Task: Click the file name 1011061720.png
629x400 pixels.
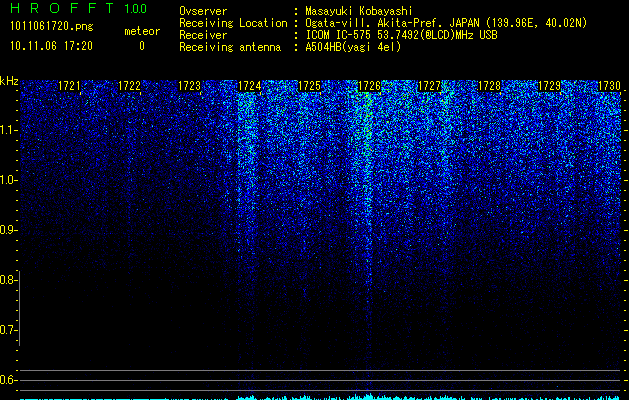Action: (52, 26)
